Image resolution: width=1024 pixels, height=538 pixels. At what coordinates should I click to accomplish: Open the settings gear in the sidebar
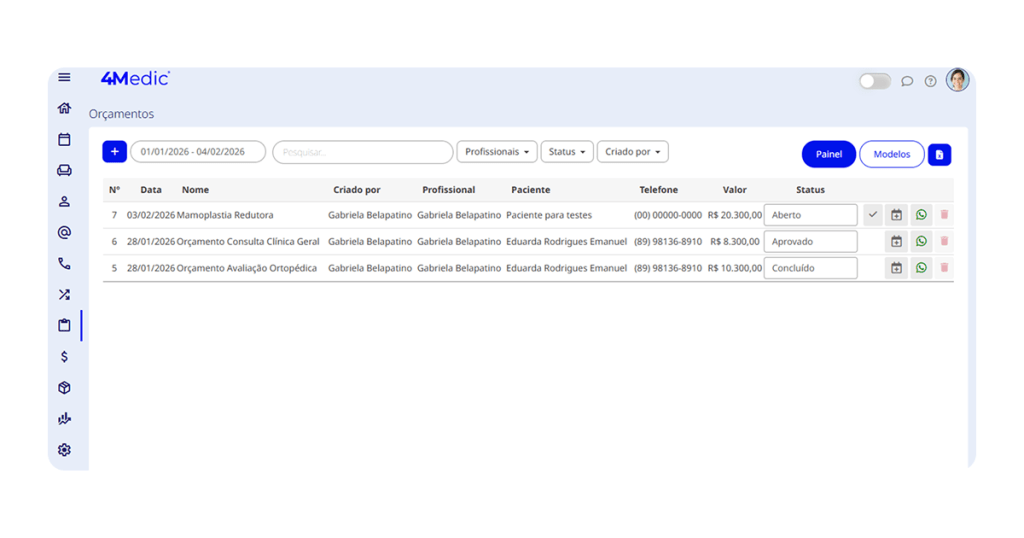[x=64, y=450]
